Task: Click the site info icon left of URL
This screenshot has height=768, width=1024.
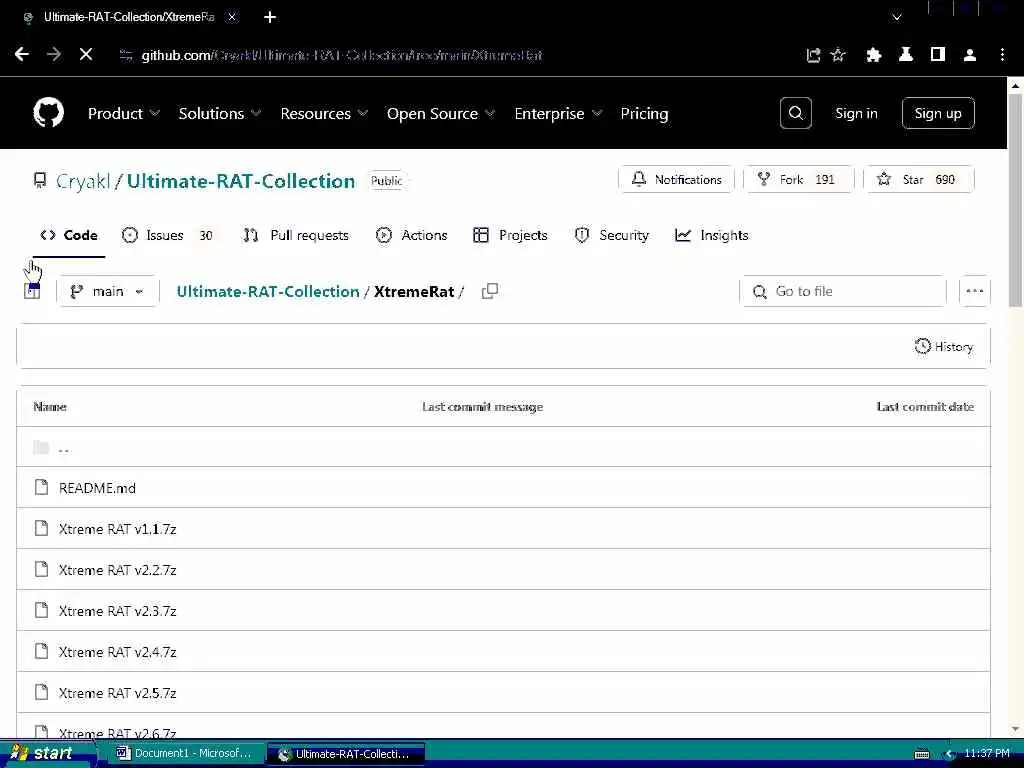Action: pos(125,56)
